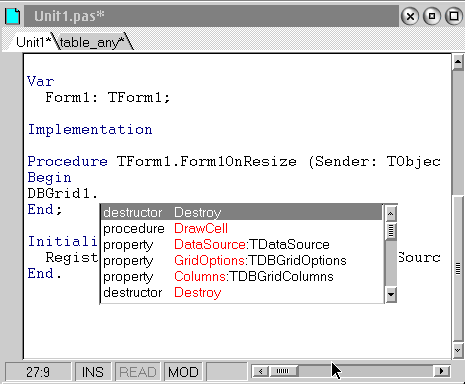Click the MOD modified status indicator

pyautogui.click(x=183, y=372)
